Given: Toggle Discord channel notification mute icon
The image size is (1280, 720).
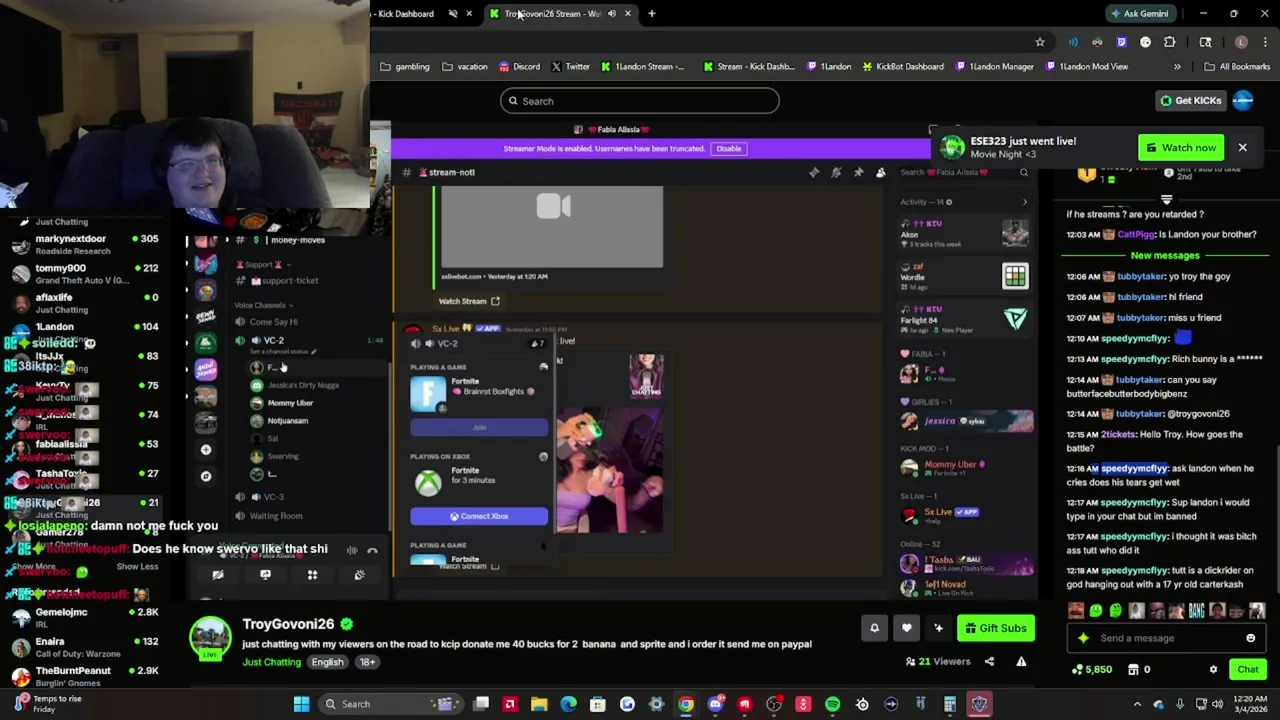Looking at the screenshot, I should click(836, 172).
